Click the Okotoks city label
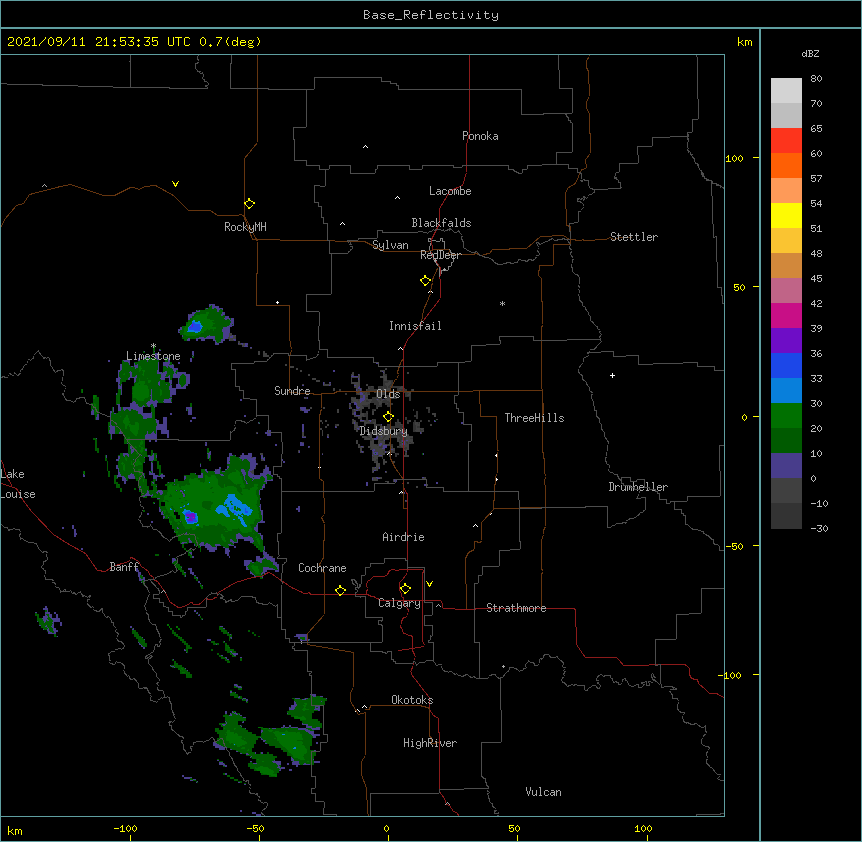 pos(412,700)
